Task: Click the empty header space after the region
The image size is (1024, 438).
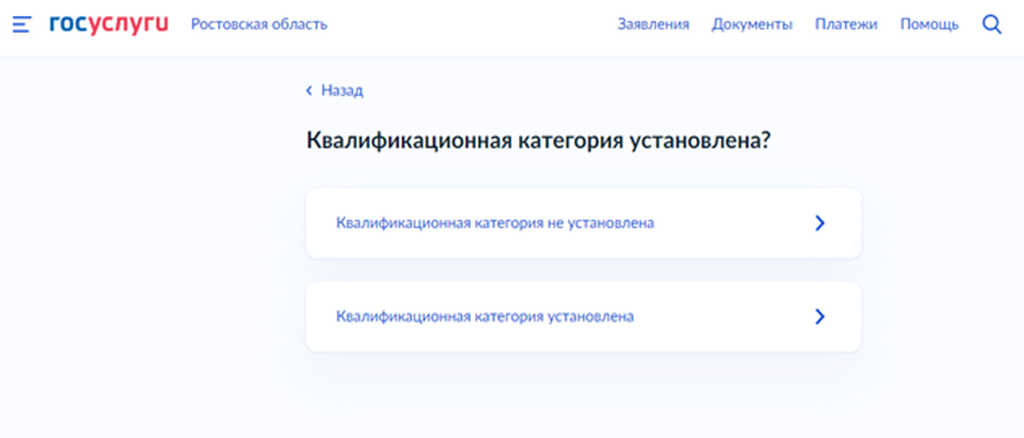Action: tap(470, 24)
